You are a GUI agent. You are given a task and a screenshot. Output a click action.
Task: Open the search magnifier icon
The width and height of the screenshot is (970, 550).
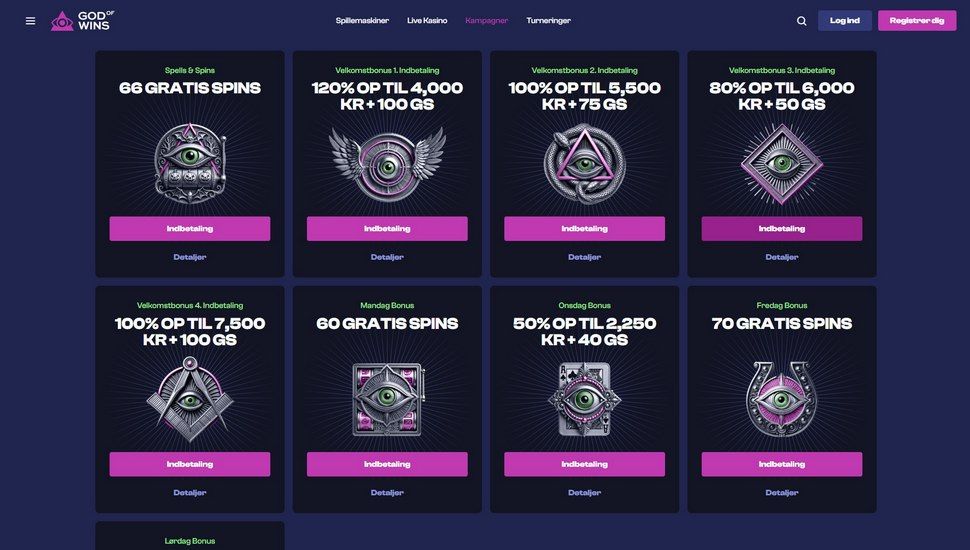tap(801, 21)
